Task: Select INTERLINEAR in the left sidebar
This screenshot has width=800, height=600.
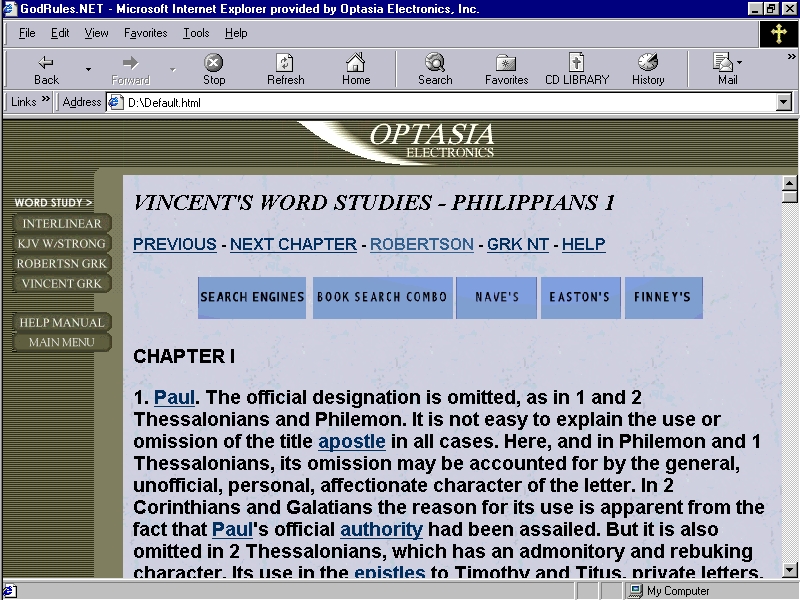Action: pyautogui.click(x=62, y=224)
